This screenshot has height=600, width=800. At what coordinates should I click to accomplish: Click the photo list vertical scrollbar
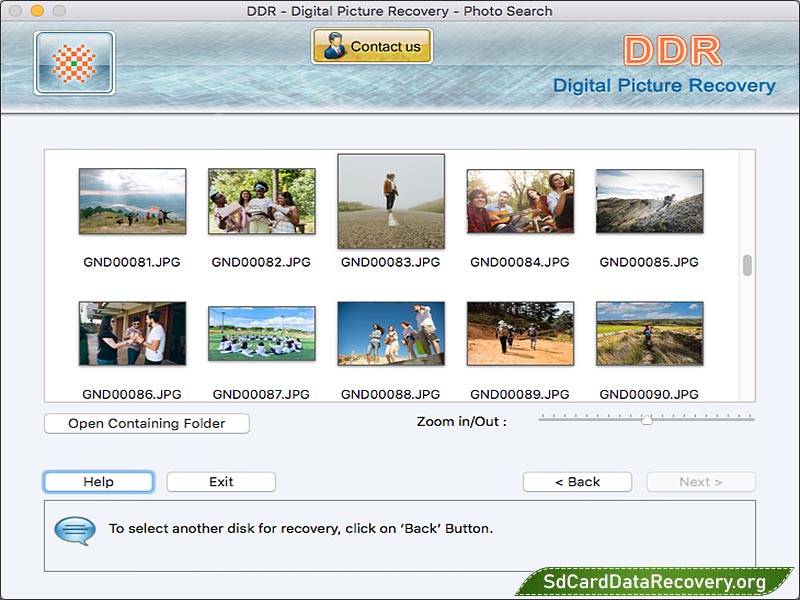tap(747, 266)
